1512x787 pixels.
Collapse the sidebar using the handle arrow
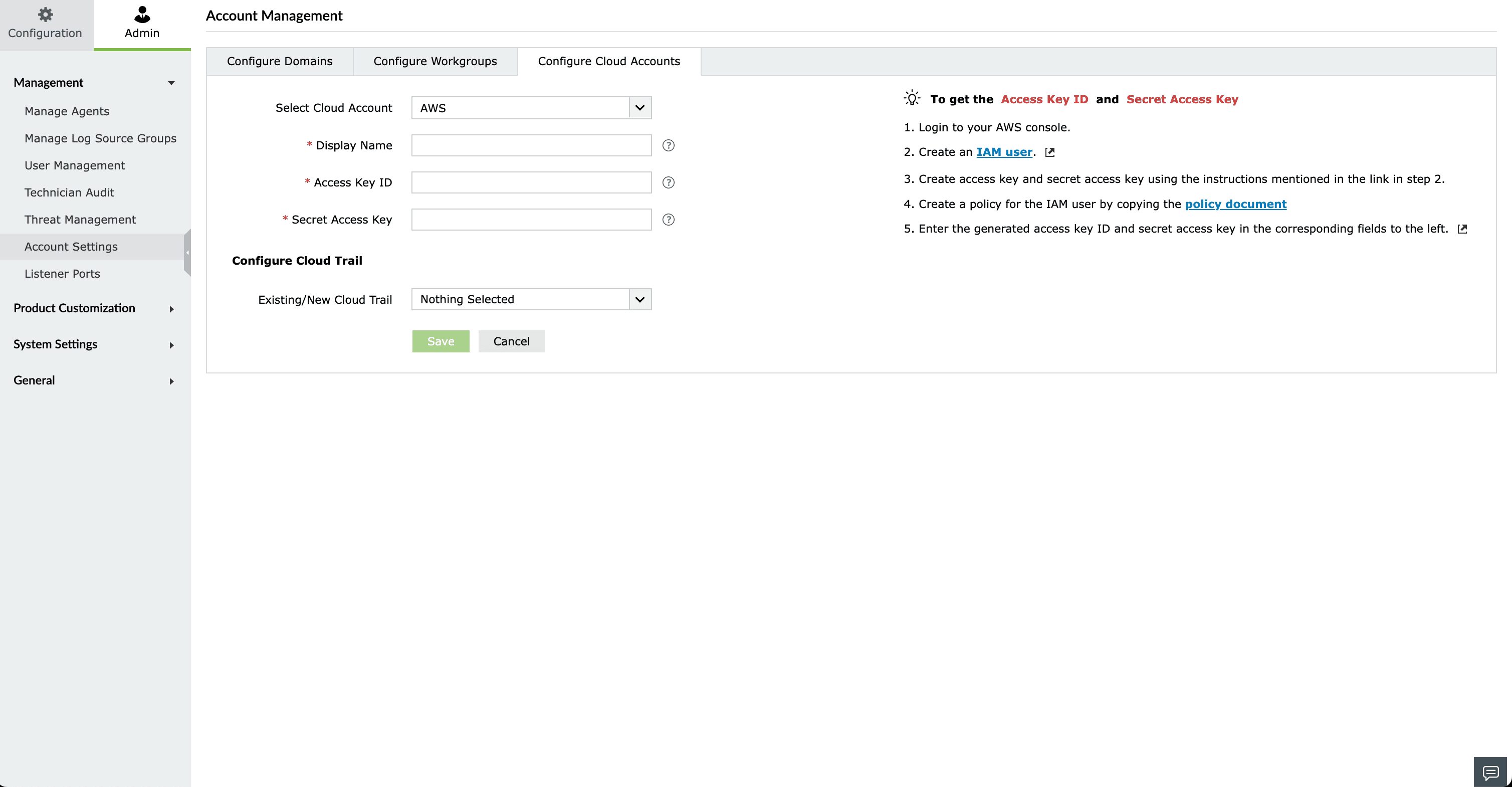tap(187, 252)
